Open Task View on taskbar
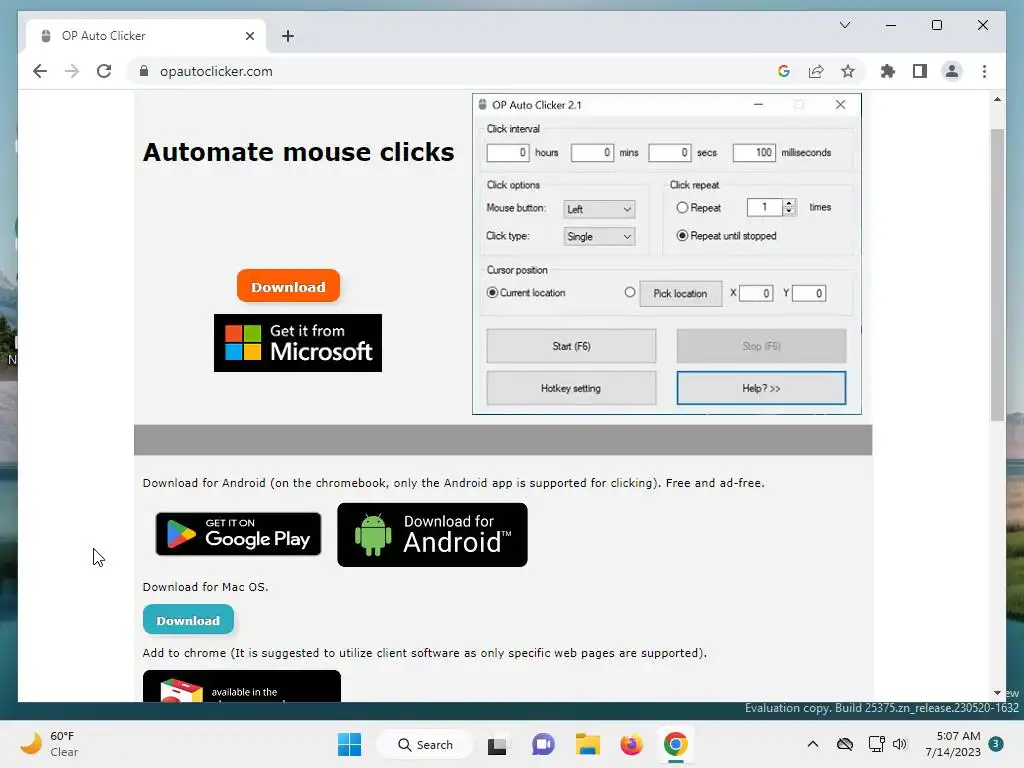This screenshot has width=1024, height=768. click(x=497, y=744)
